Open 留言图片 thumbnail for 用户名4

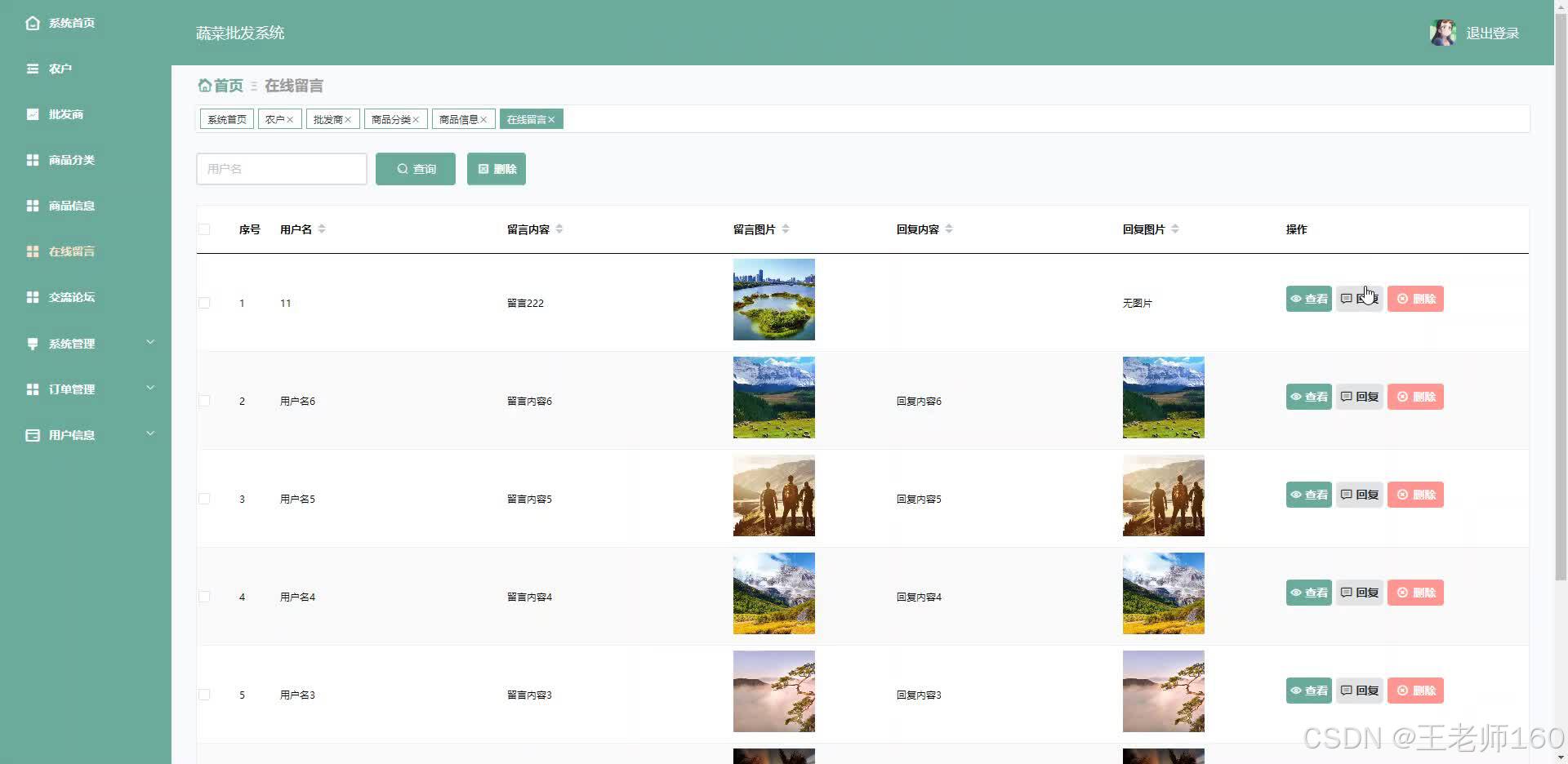click(x=774, y=593)
